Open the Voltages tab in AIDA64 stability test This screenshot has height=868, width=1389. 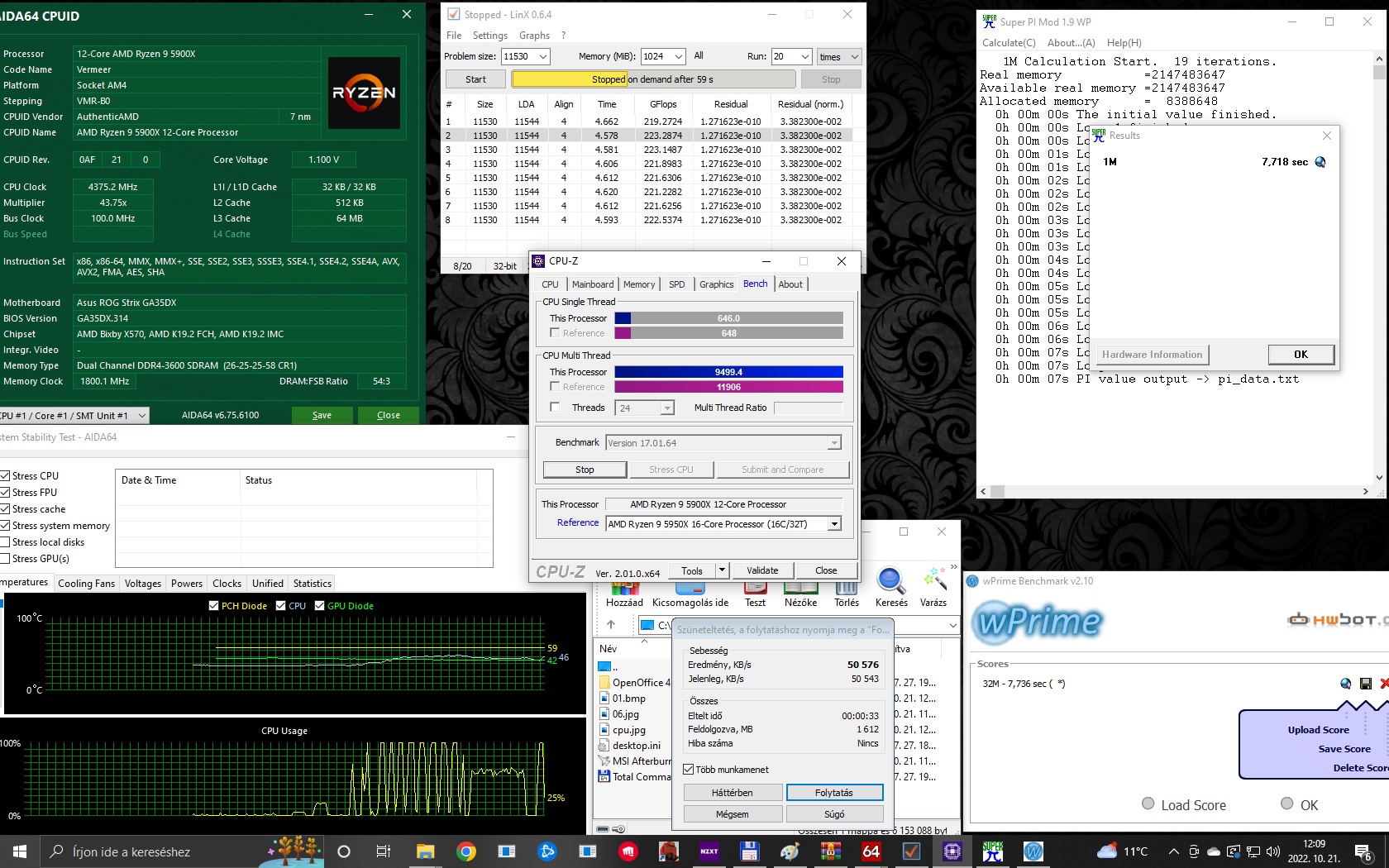click(x=143, y=584)
